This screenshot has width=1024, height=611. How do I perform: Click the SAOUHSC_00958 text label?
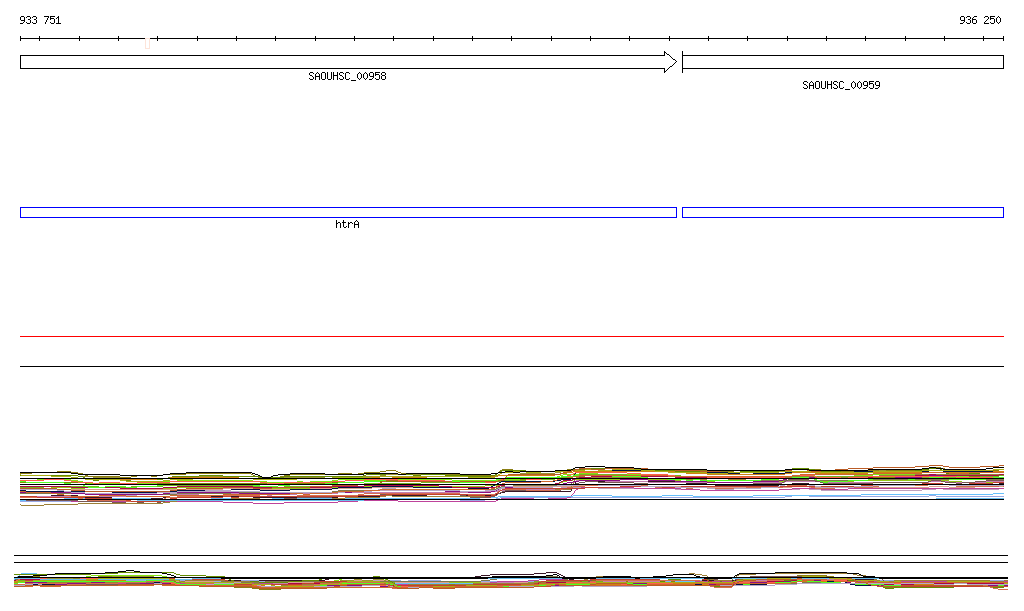tap(347, 76)
